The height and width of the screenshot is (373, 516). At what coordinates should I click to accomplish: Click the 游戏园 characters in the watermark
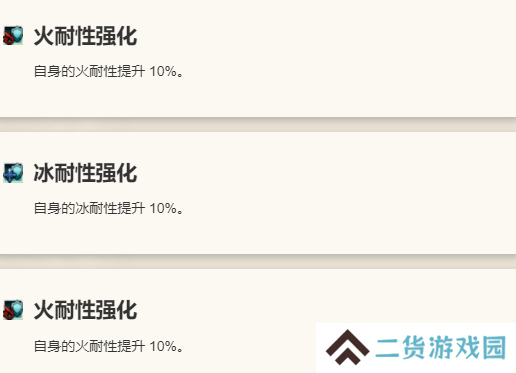pos(467,348)
